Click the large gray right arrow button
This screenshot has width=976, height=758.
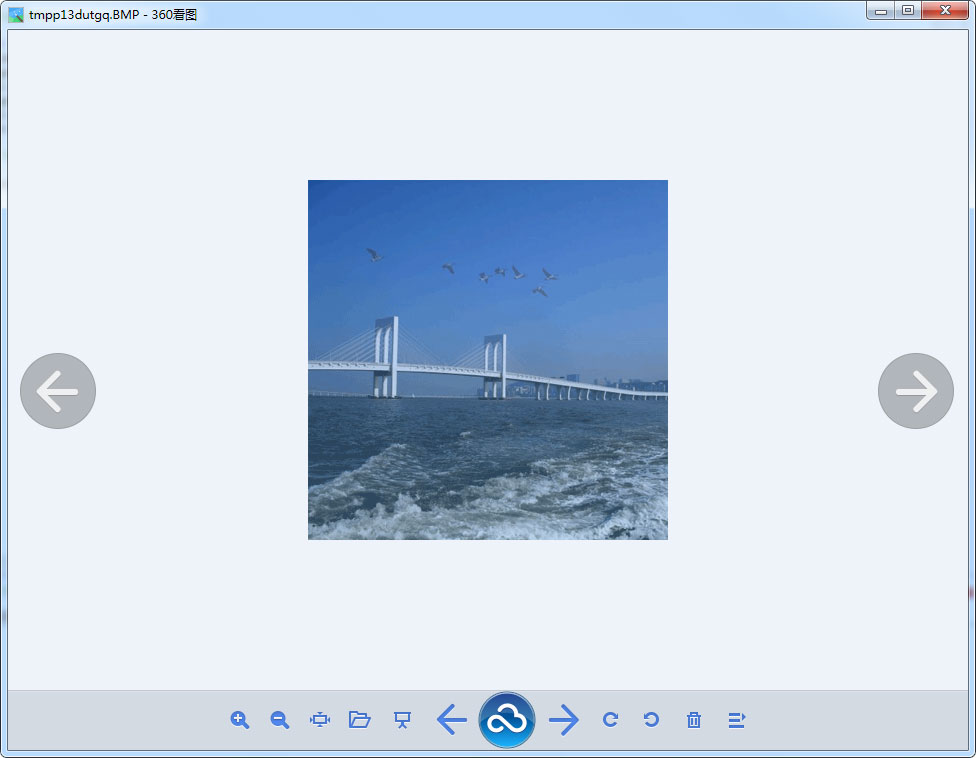[916, 391]
